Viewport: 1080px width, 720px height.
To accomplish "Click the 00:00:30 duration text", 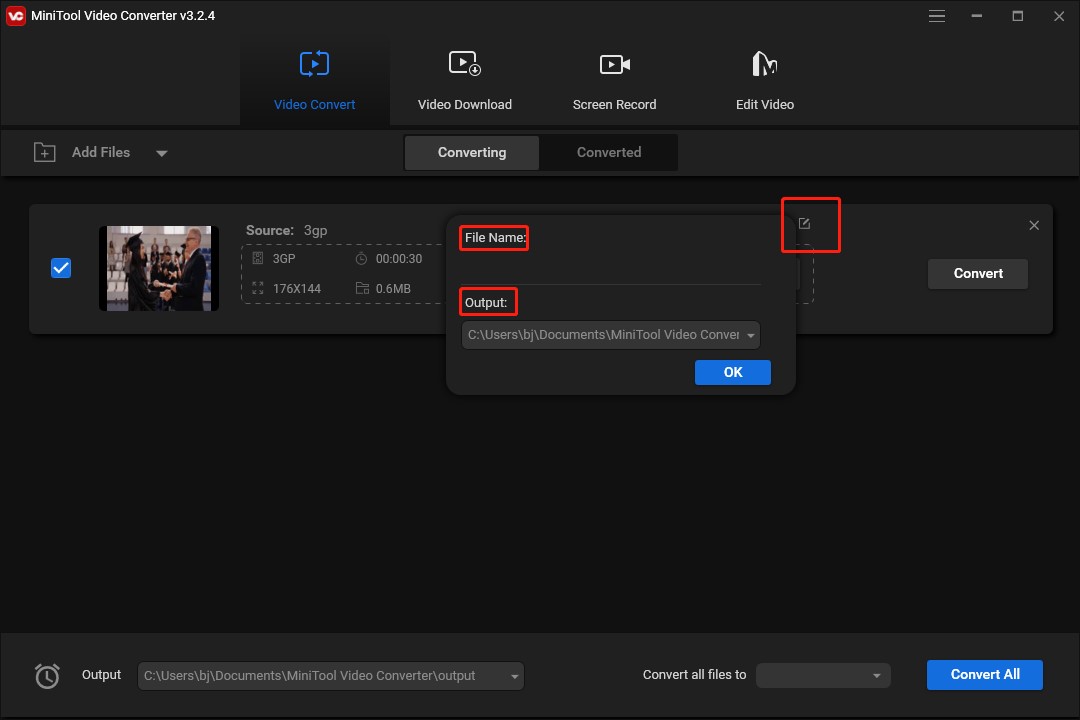I will pos(399,259).
